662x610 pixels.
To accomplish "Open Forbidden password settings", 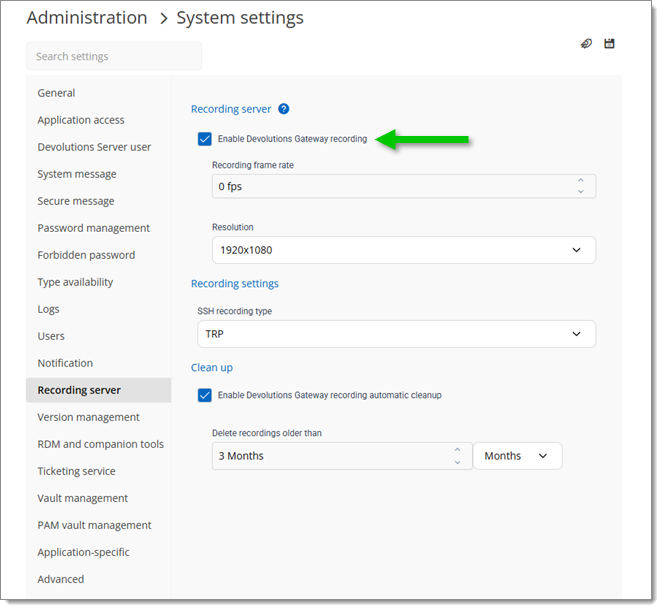I will tap(98, 255).
